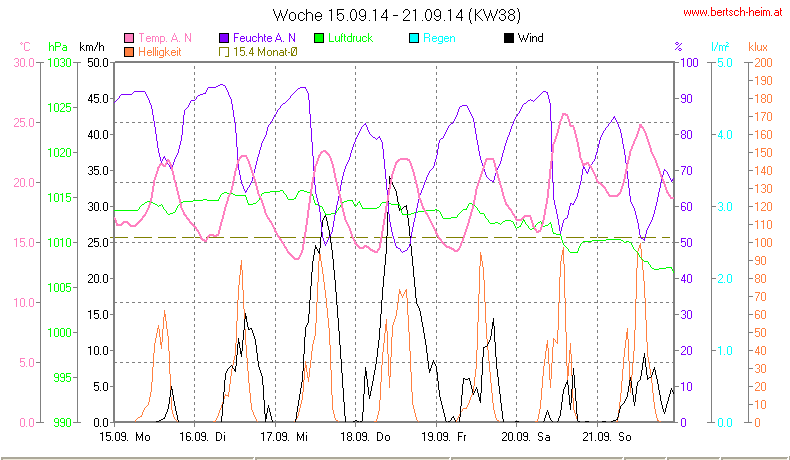The image size is (790, 460).
Task: Click the 100 value on the % axis
Action: (x=689, y=62)
